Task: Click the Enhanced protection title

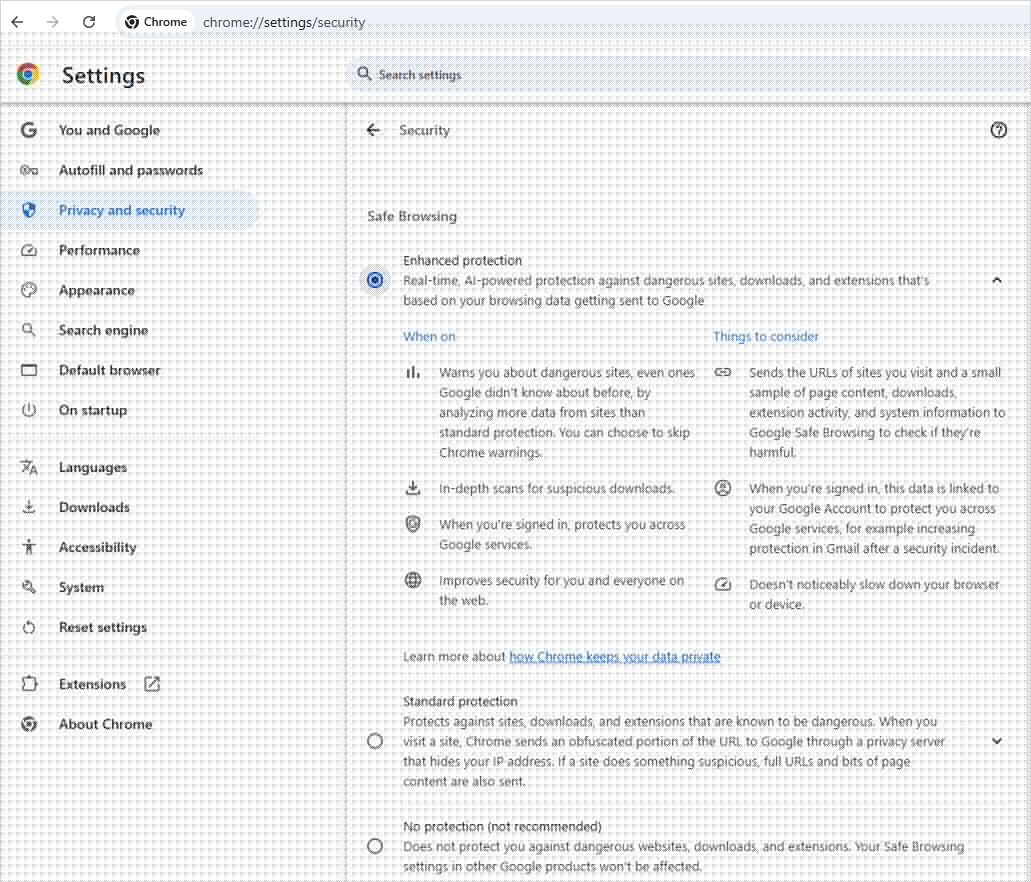Action: pos(462,260)
